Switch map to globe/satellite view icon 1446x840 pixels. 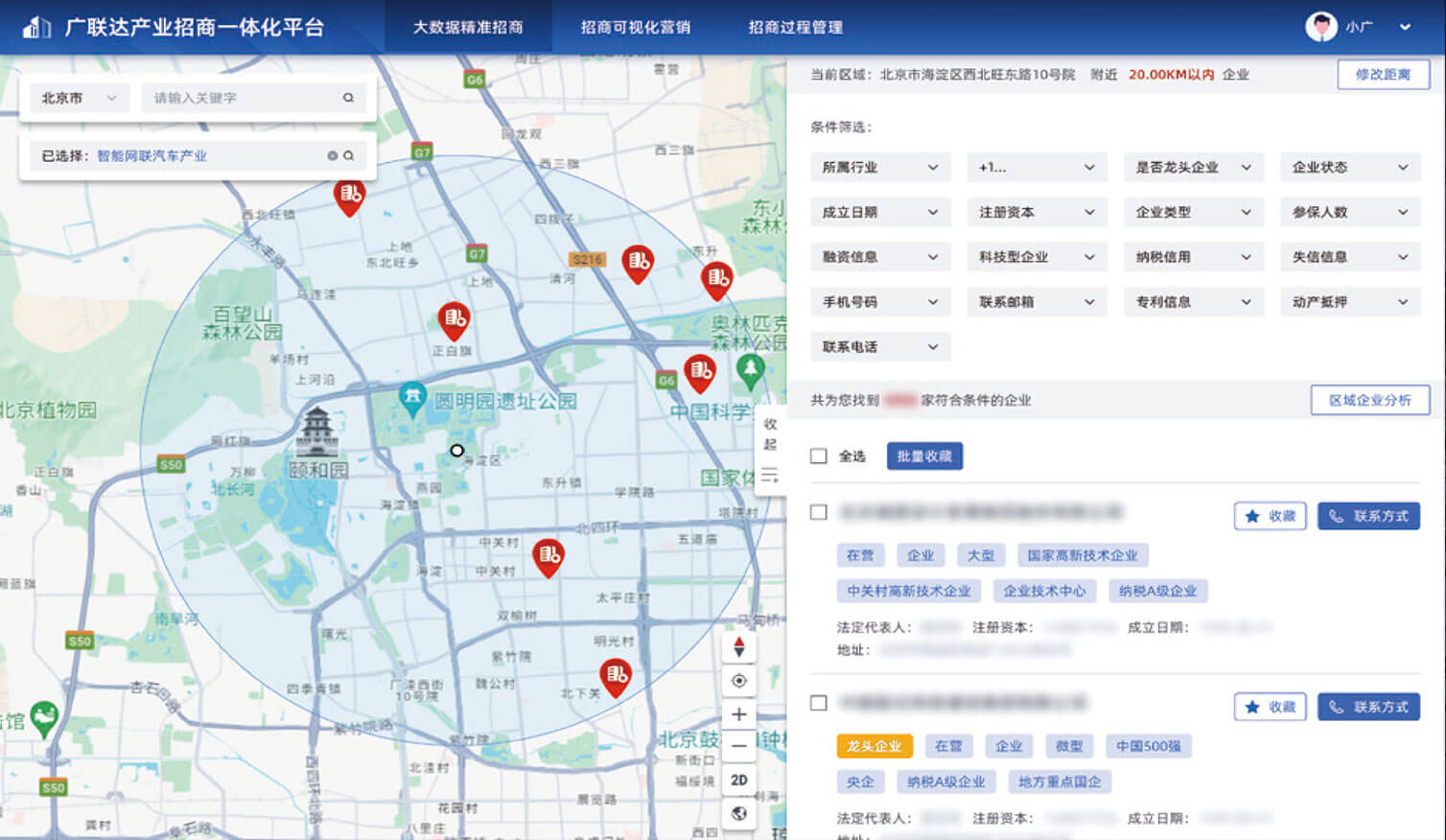738,814
